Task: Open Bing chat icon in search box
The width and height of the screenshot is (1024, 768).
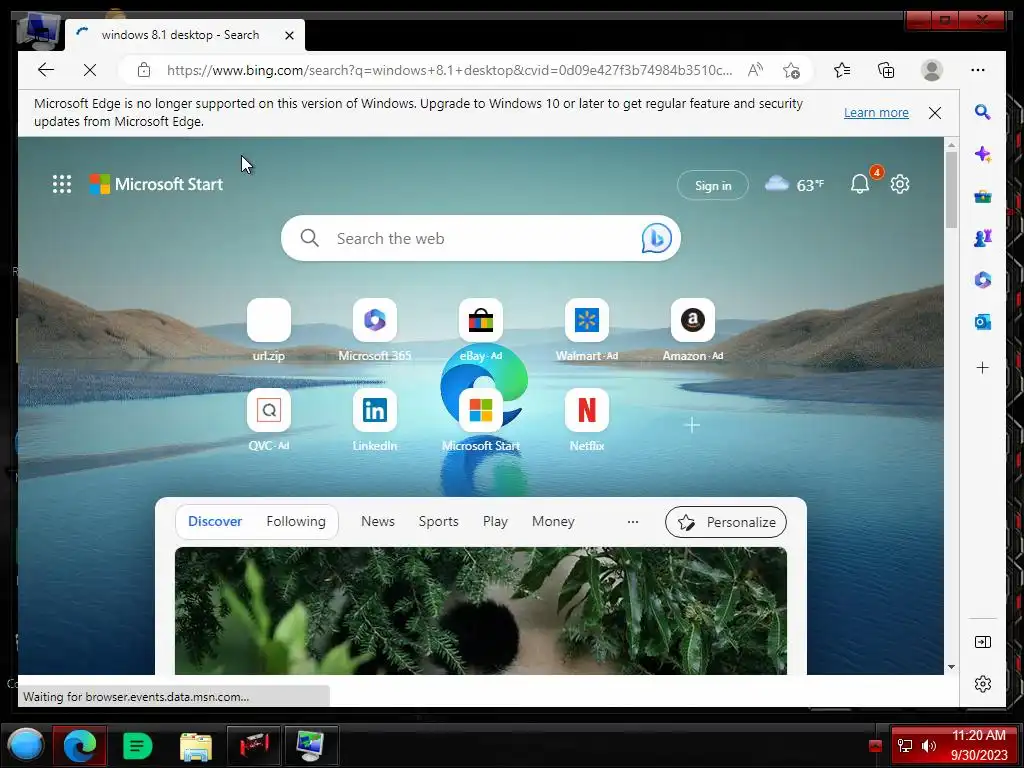Action: click(656, 238)
